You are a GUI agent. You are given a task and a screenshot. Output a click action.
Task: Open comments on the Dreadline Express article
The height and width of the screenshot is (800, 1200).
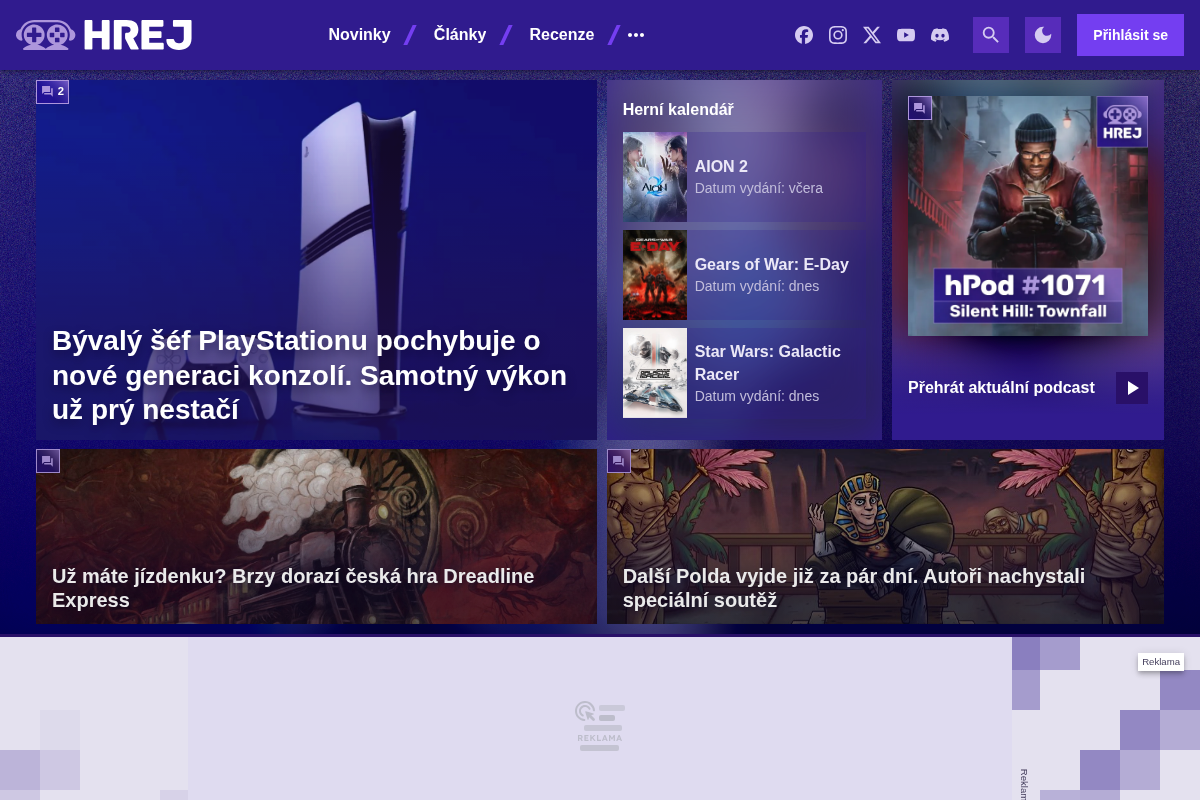[48, 461]
